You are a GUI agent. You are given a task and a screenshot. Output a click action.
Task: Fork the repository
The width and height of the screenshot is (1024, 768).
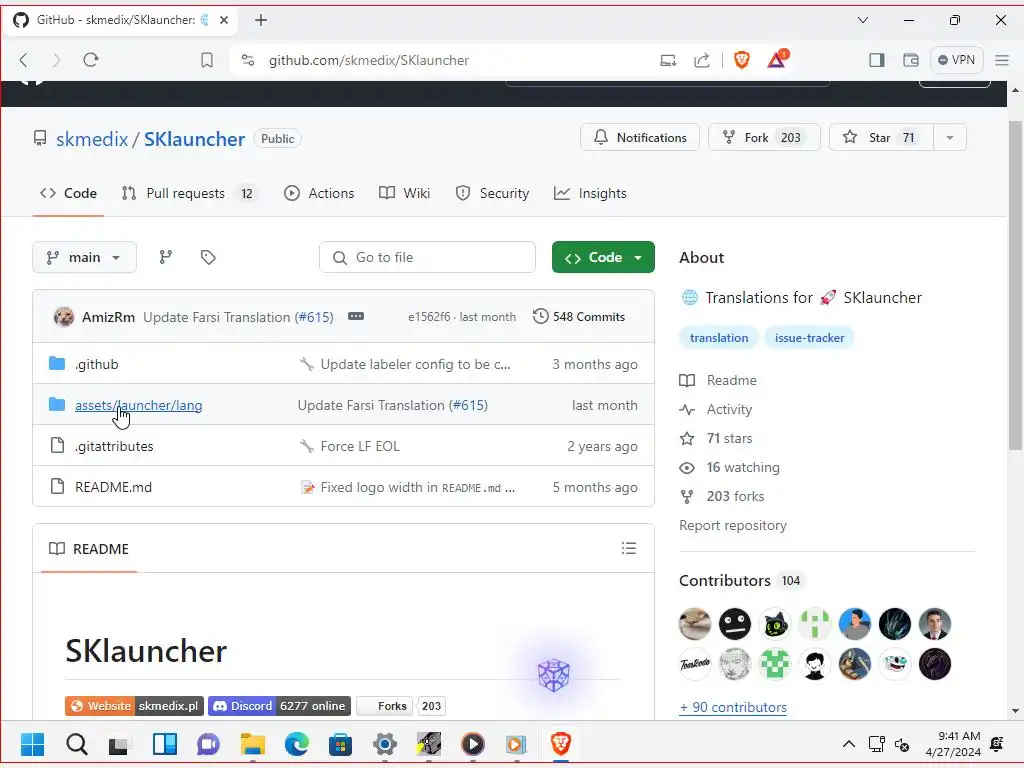point(764,138)
